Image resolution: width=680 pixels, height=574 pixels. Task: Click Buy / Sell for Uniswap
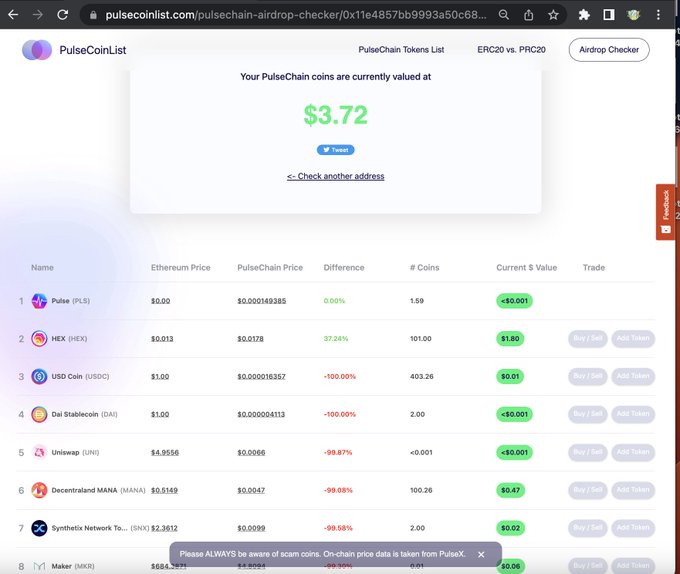[x=588, y=452]
